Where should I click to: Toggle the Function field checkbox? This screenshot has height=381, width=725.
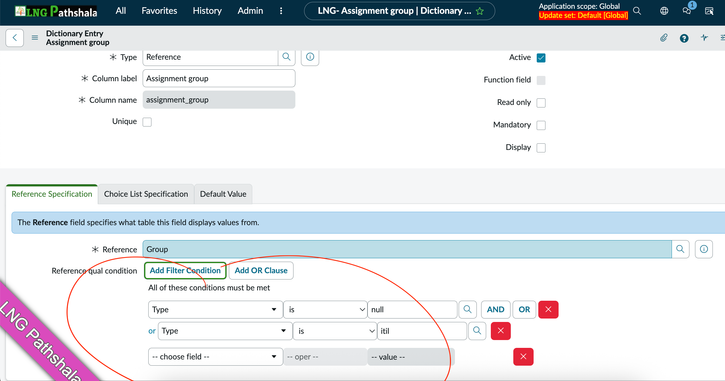[541, 80]
